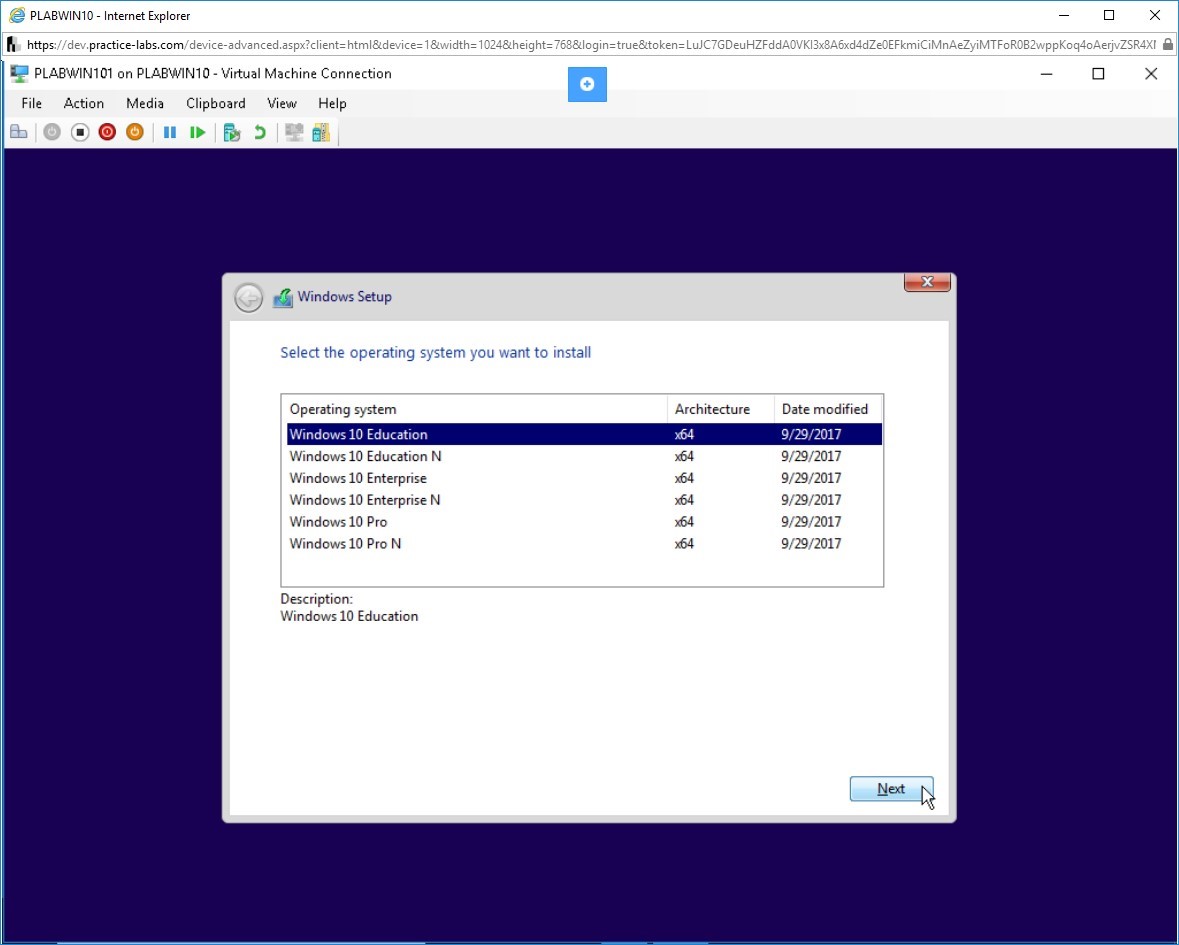Open the Clipboard menu

pos(216,104)
